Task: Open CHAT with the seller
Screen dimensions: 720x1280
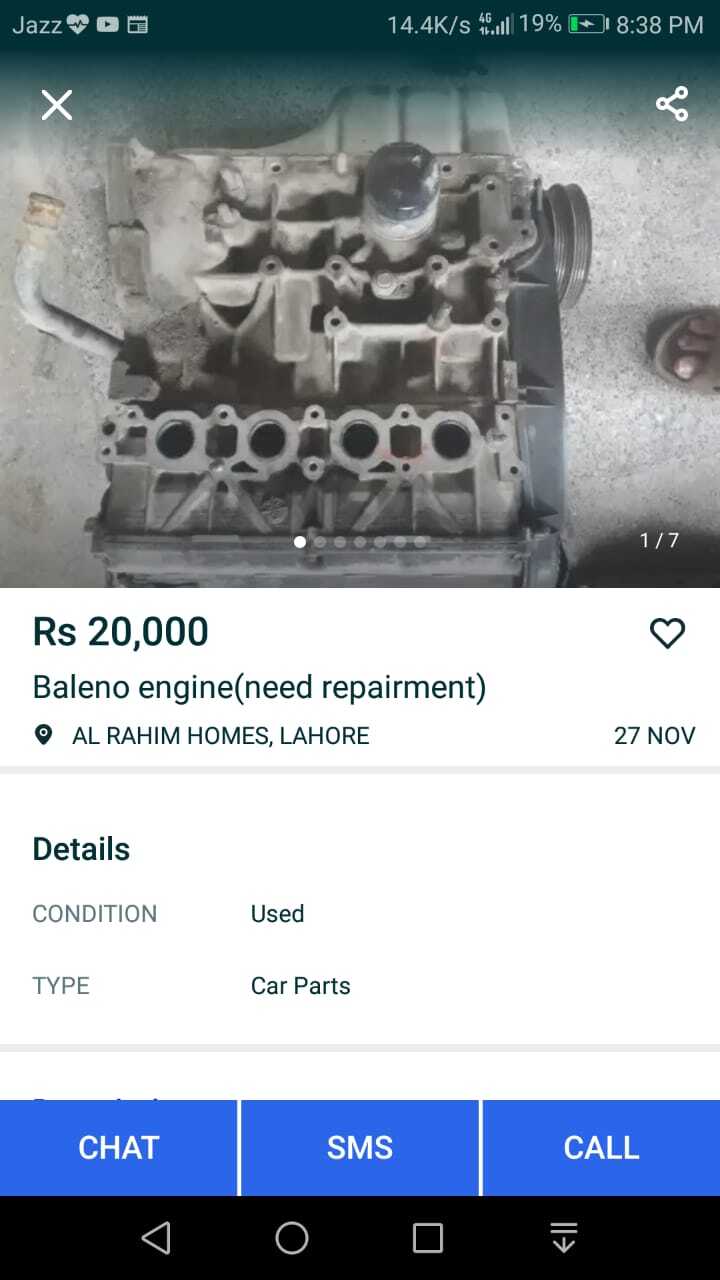Action: click(119, 1148)
